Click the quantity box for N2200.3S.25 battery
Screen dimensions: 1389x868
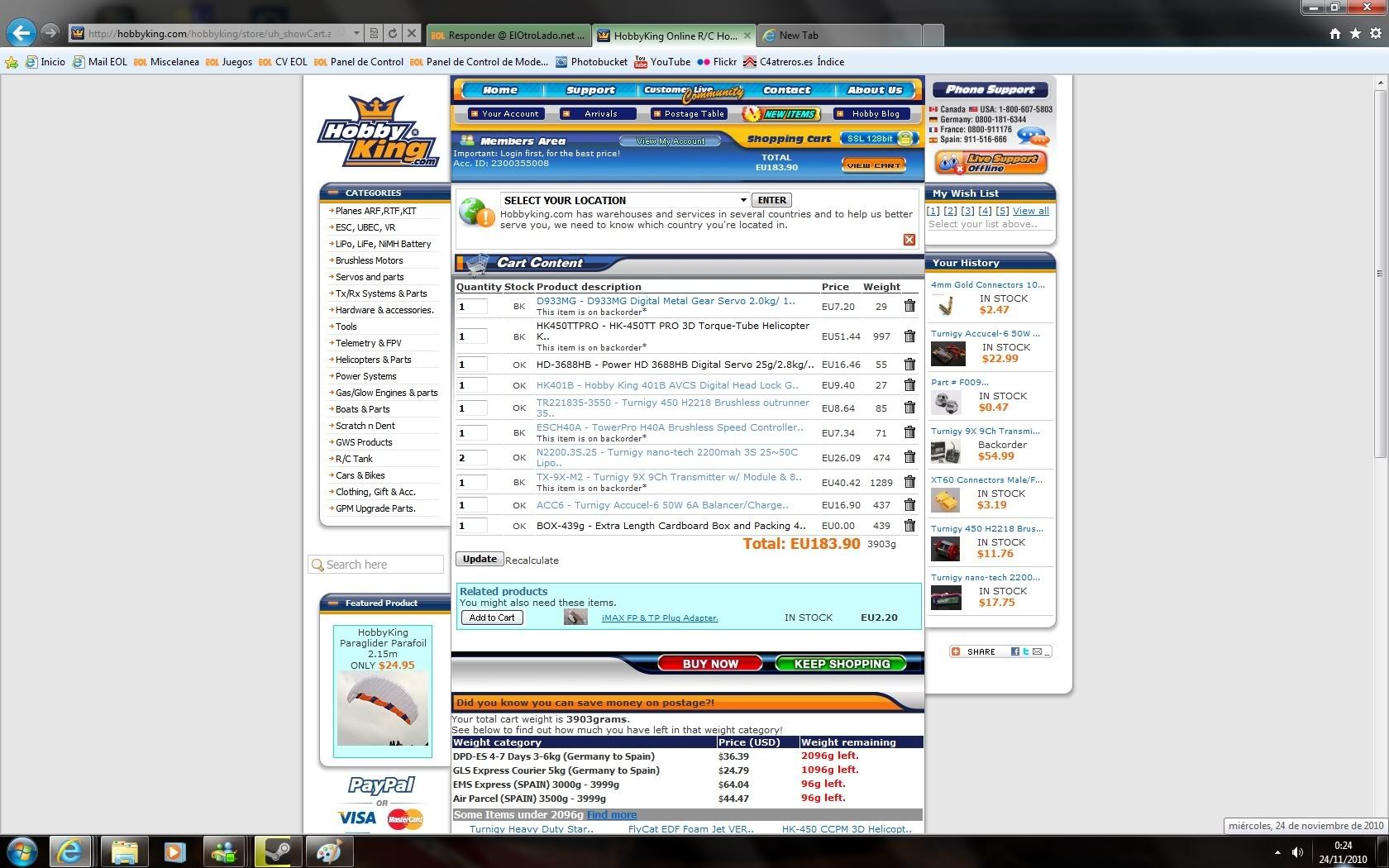pos(471,457)
